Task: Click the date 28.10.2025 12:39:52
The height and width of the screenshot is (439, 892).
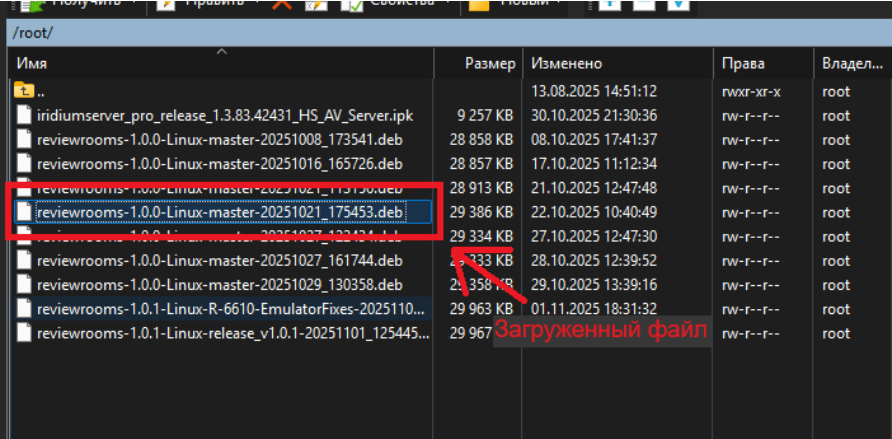Action: (594, 261)
